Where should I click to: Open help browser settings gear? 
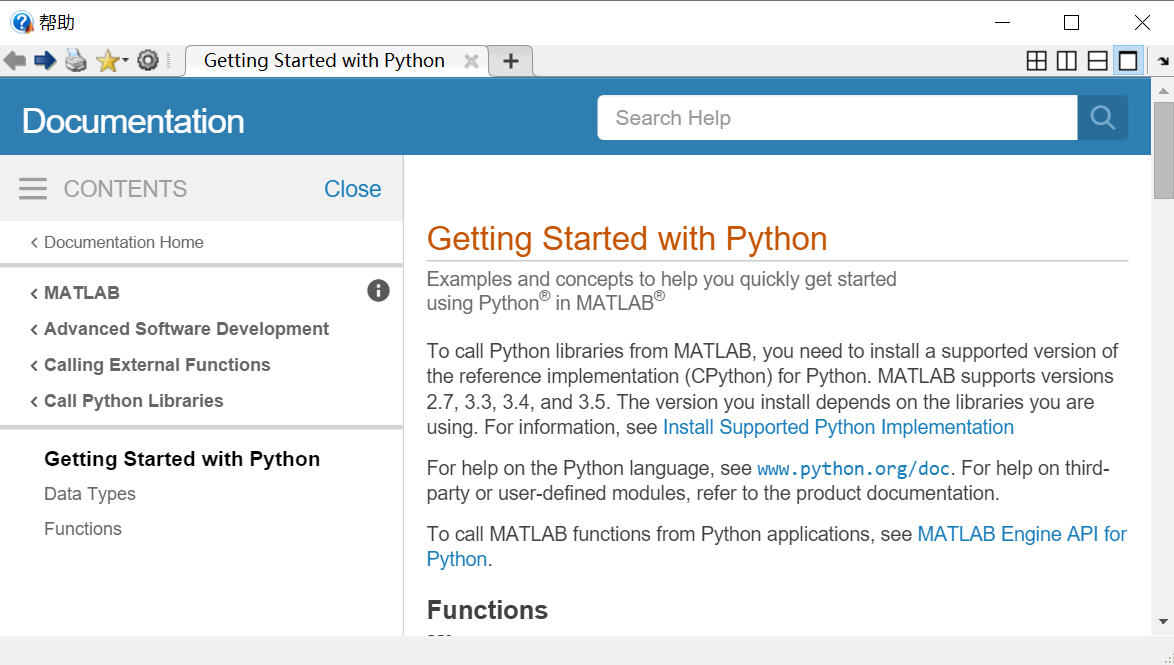click(148, 60)
